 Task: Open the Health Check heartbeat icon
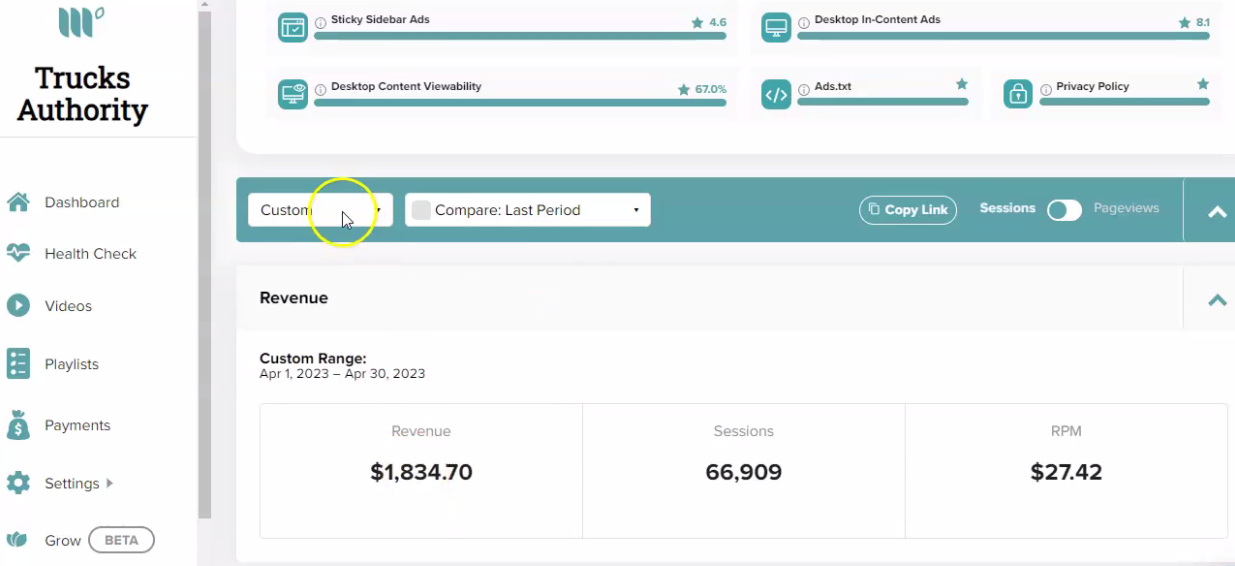coord(18,253)
